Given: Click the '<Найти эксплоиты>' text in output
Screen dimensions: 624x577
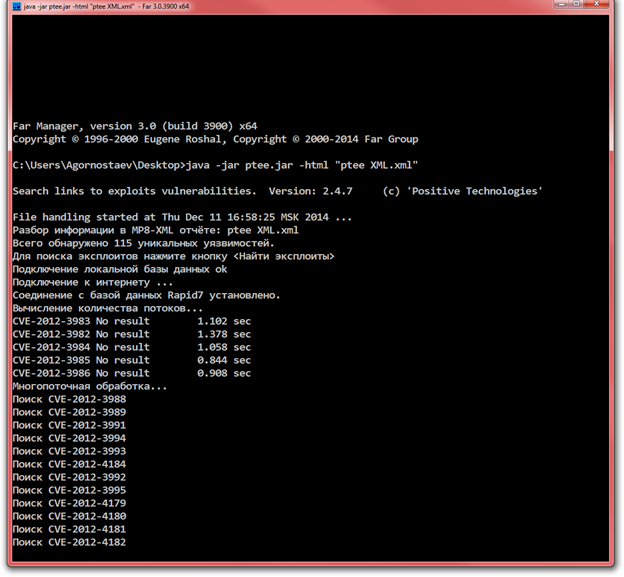Looking at the screenshot, I should tap(284, 256).
